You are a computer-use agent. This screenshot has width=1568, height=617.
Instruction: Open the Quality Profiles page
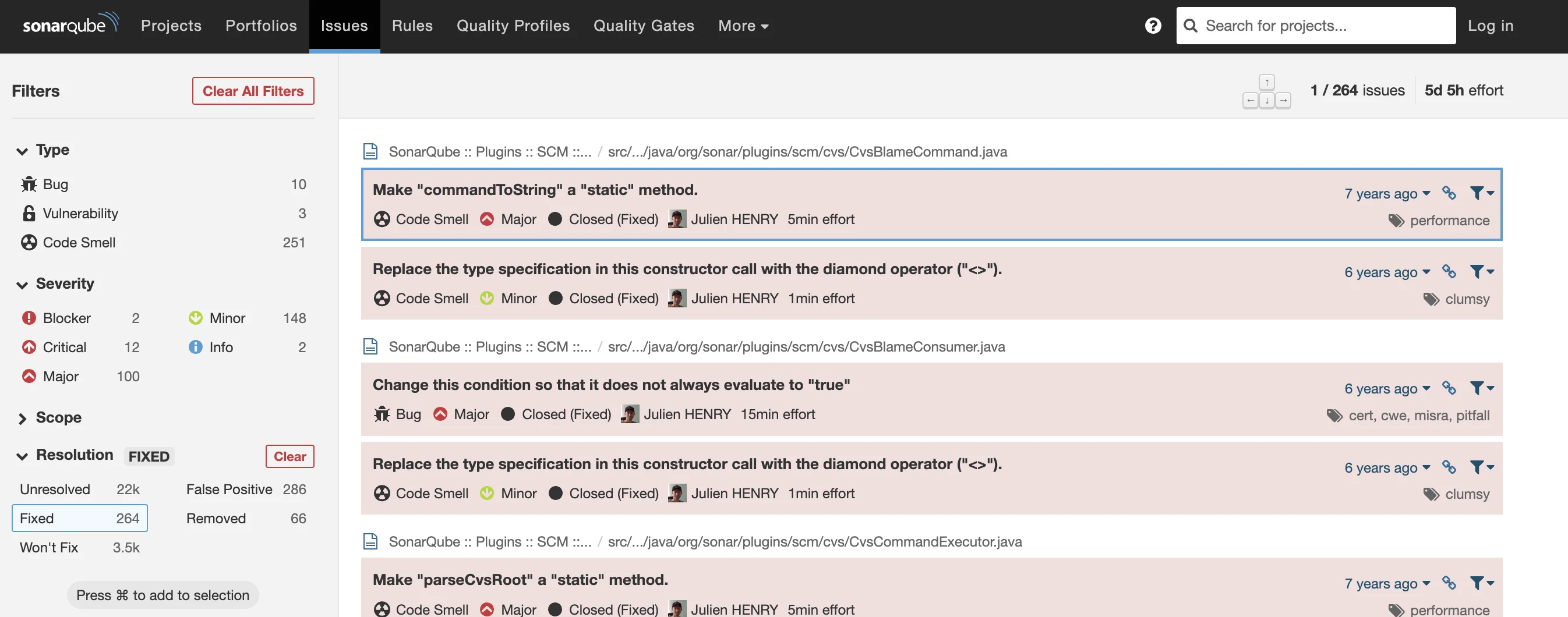coord(513,26)
